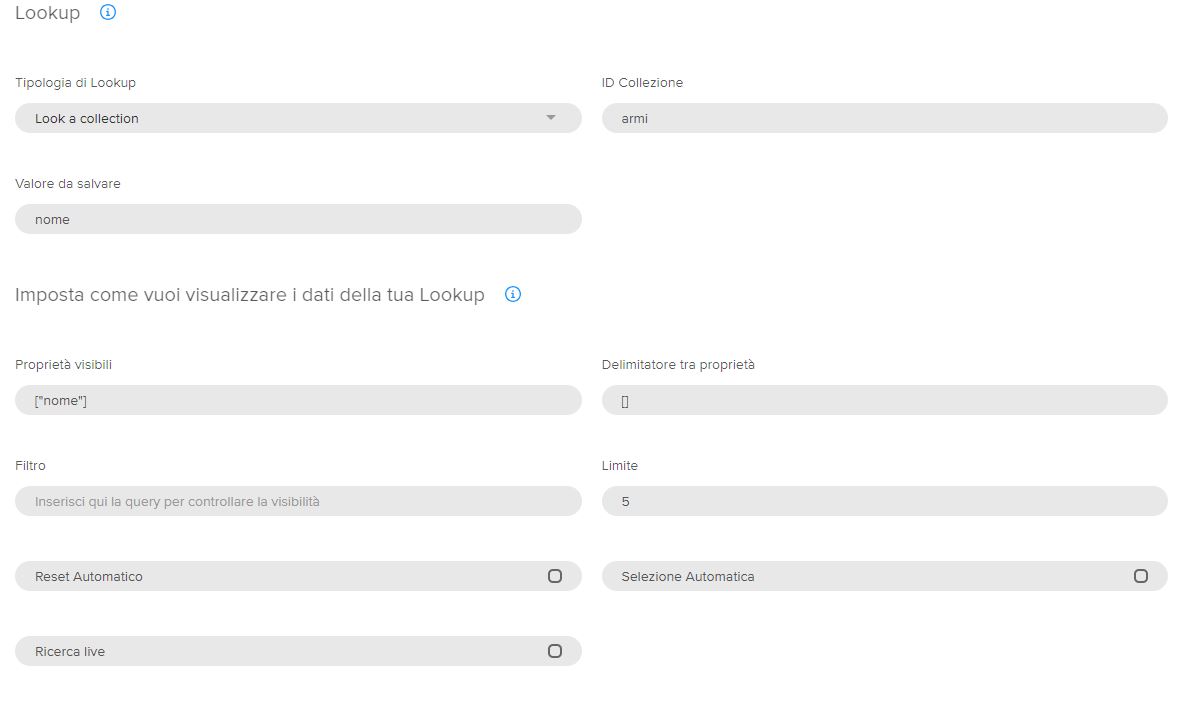Click the 'Tipologia di Lookup' label
The width and height of the screenshot is (1188, 713).
coord(75,83)
